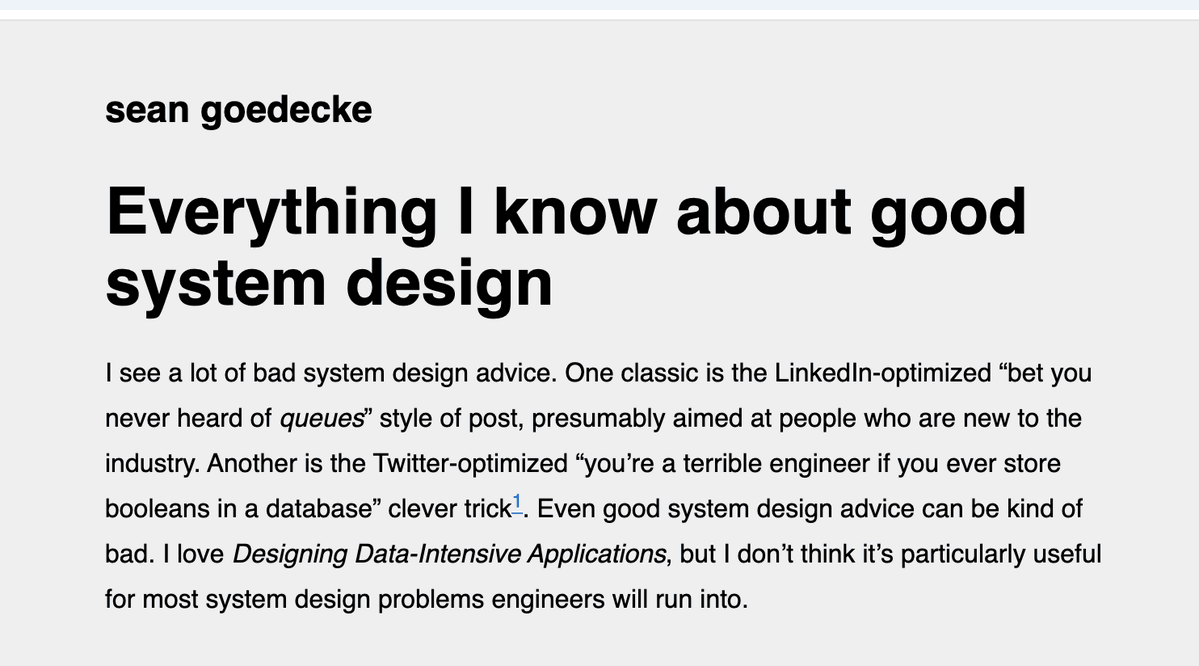This screenshot has height=666, width=1199.
Task: Click the word "Everything" in the article heading
Action: point(271,214)
